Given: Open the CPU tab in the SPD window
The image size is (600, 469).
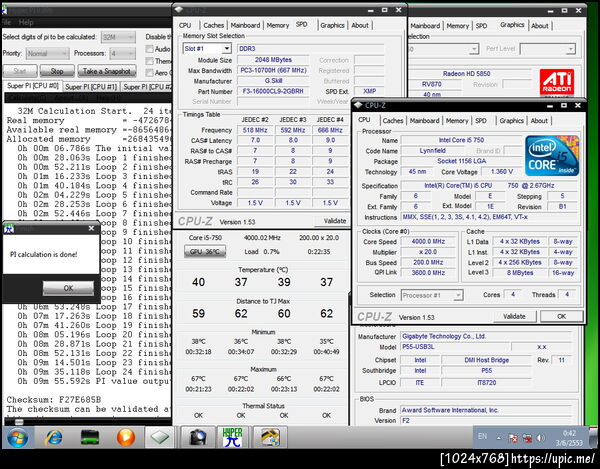Looking at the screenshot, I should (x=185, y=25).
